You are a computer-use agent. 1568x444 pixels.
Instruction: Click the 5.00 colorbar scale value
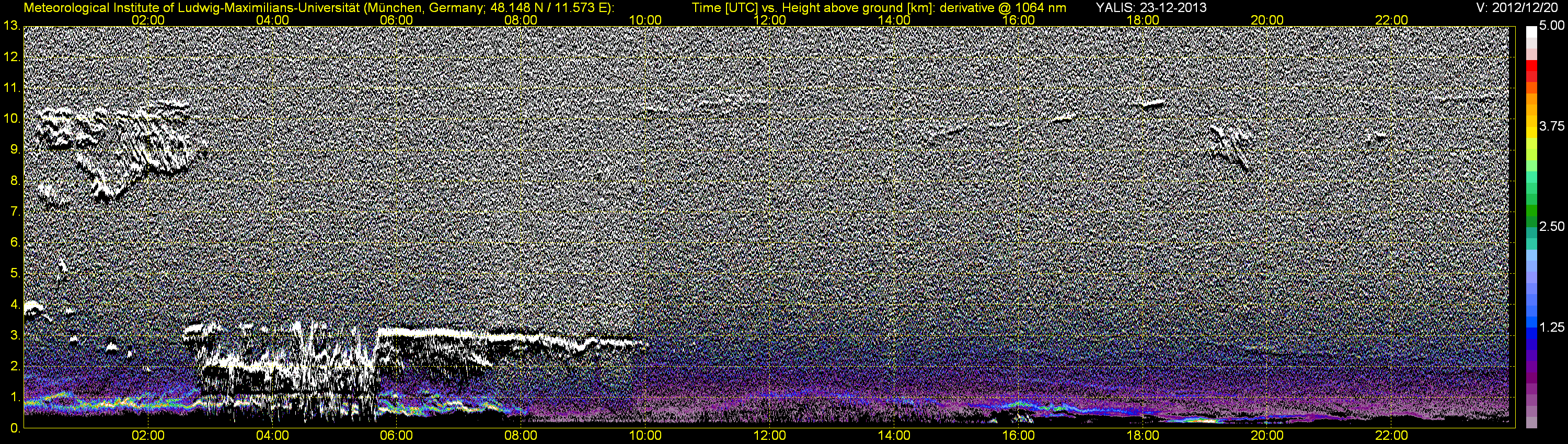(1552, 26)
